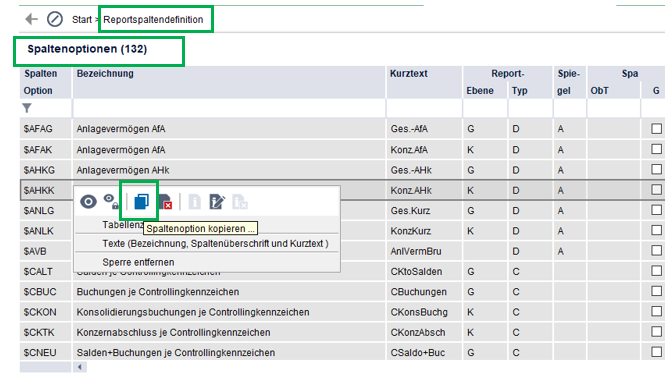This screenshot has height=379, width=665.
Task: Click the edit info pencil icon
Action: coord(217,202)
